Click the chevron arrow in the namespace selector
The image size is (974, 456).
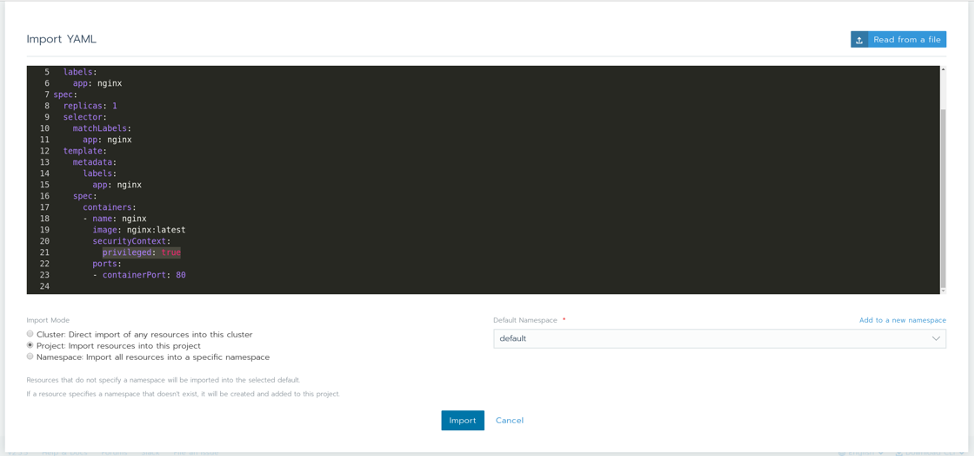935,339
